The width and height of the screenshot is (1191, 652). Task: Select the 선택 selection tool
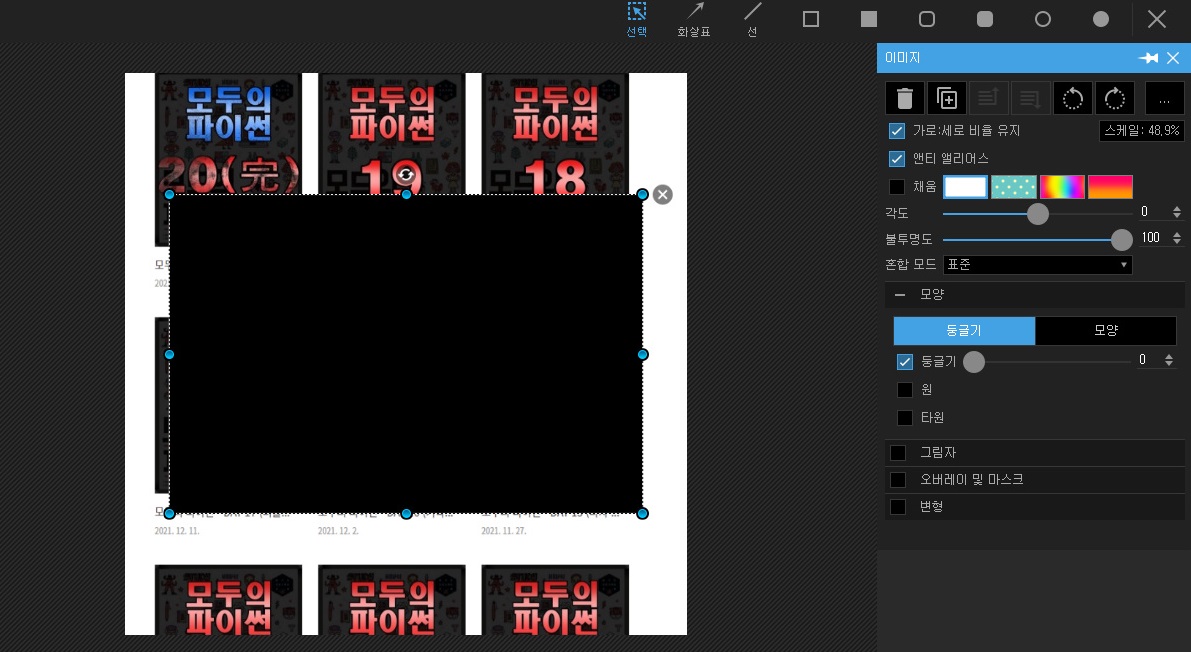coord(637,20)
